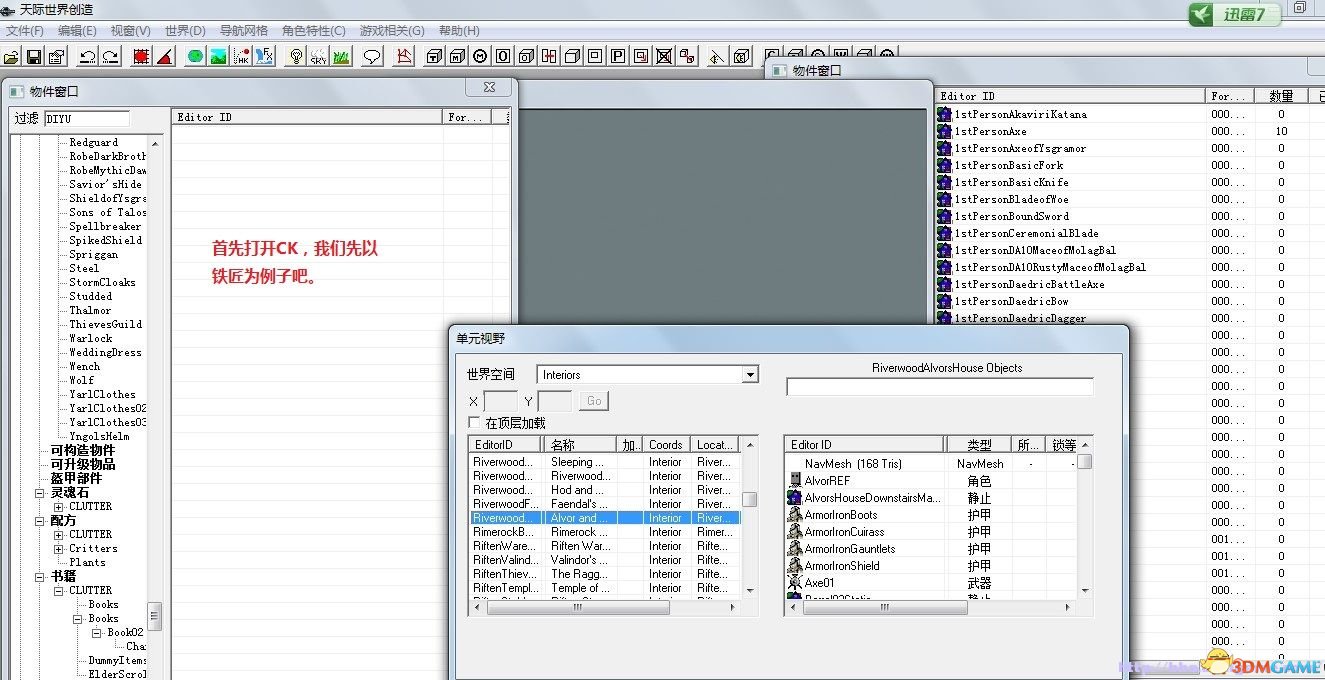1325x680 pixels.
Task: Click the cell list vertical scrollbar thumb
Action: click(x=749, y=499)
